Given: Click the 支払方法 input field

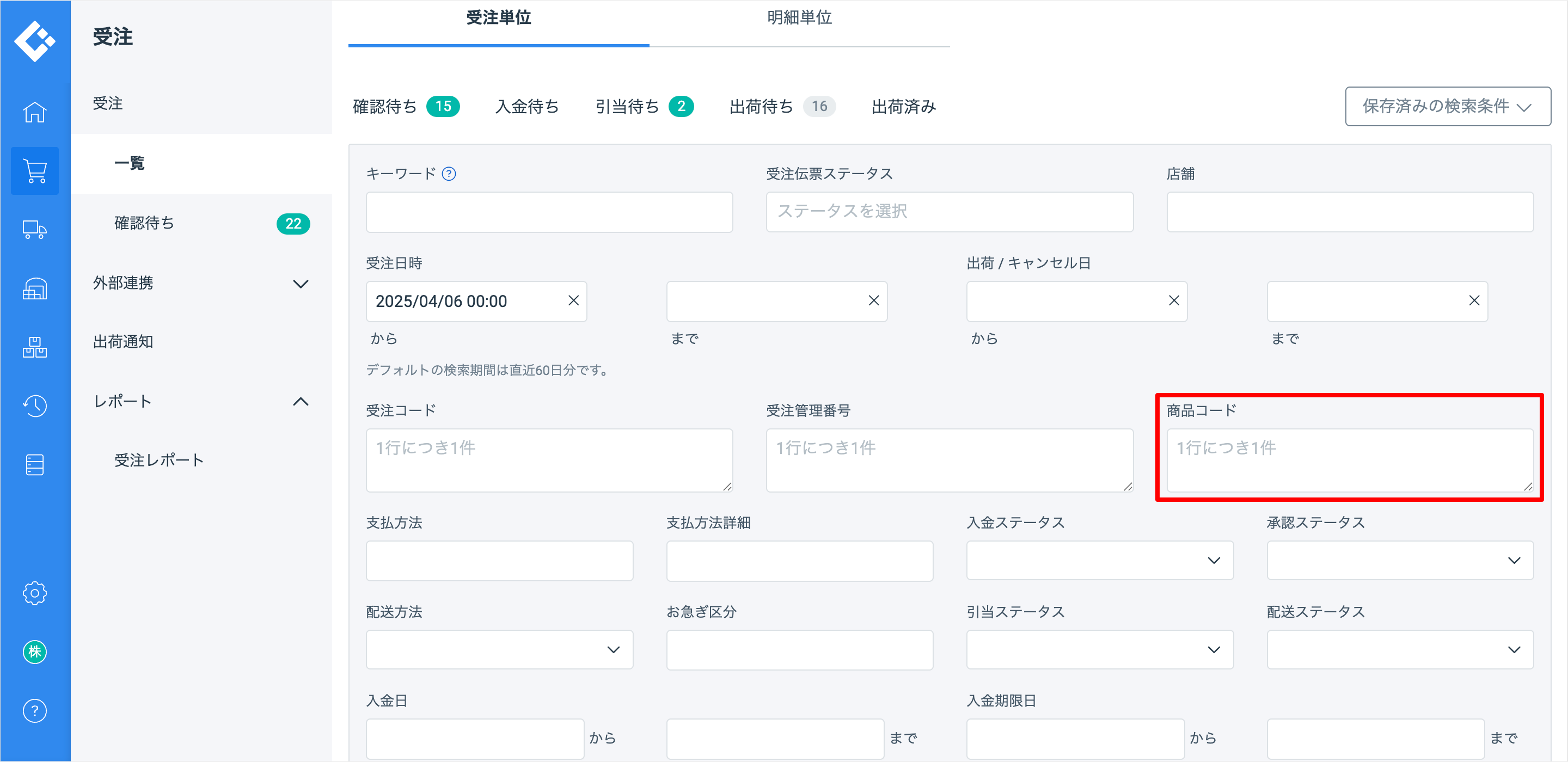Looking at the screenshot, I should (499, 561).
